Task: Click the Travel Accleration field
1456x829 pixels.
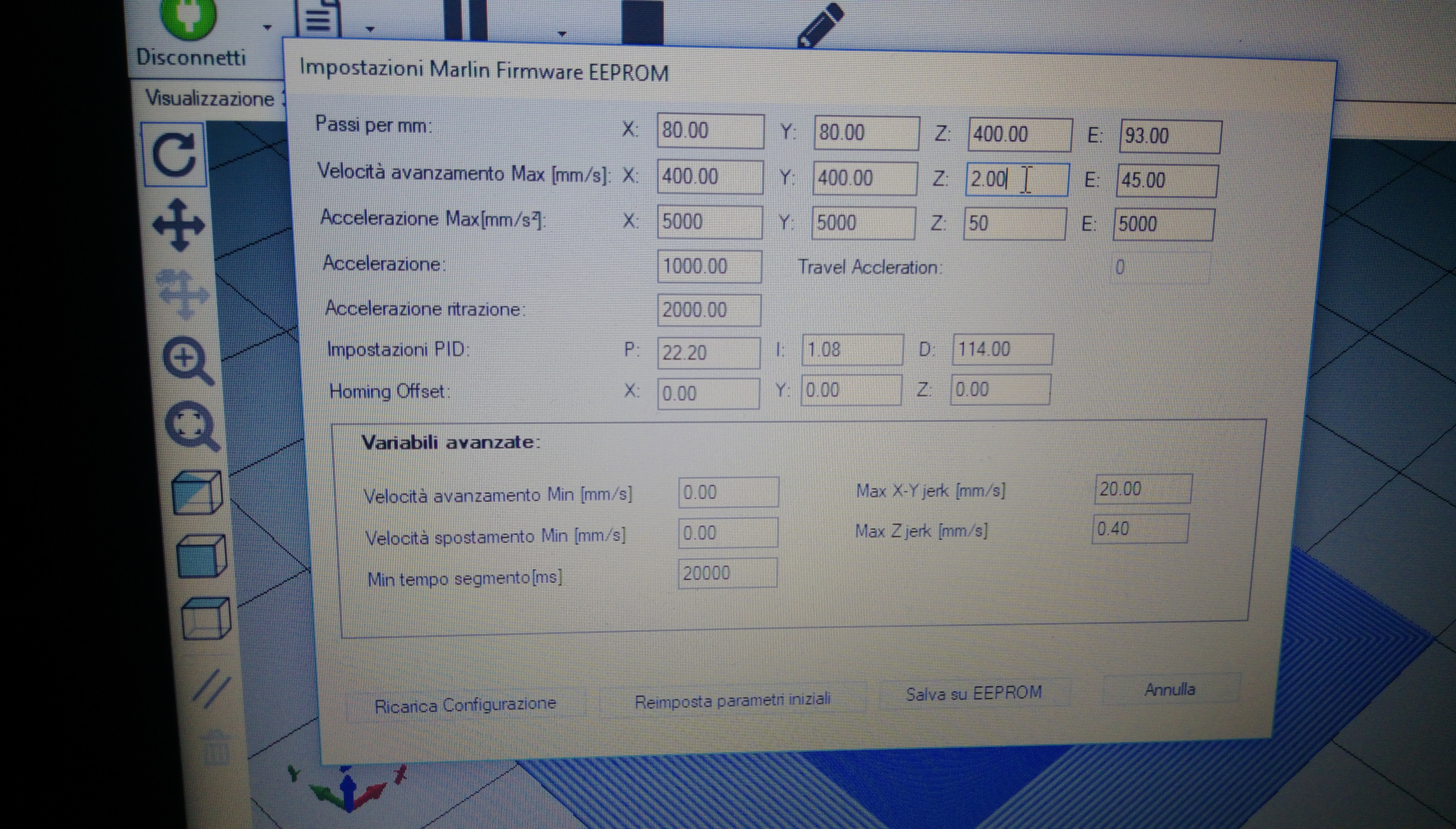Action: point(1160,267)
